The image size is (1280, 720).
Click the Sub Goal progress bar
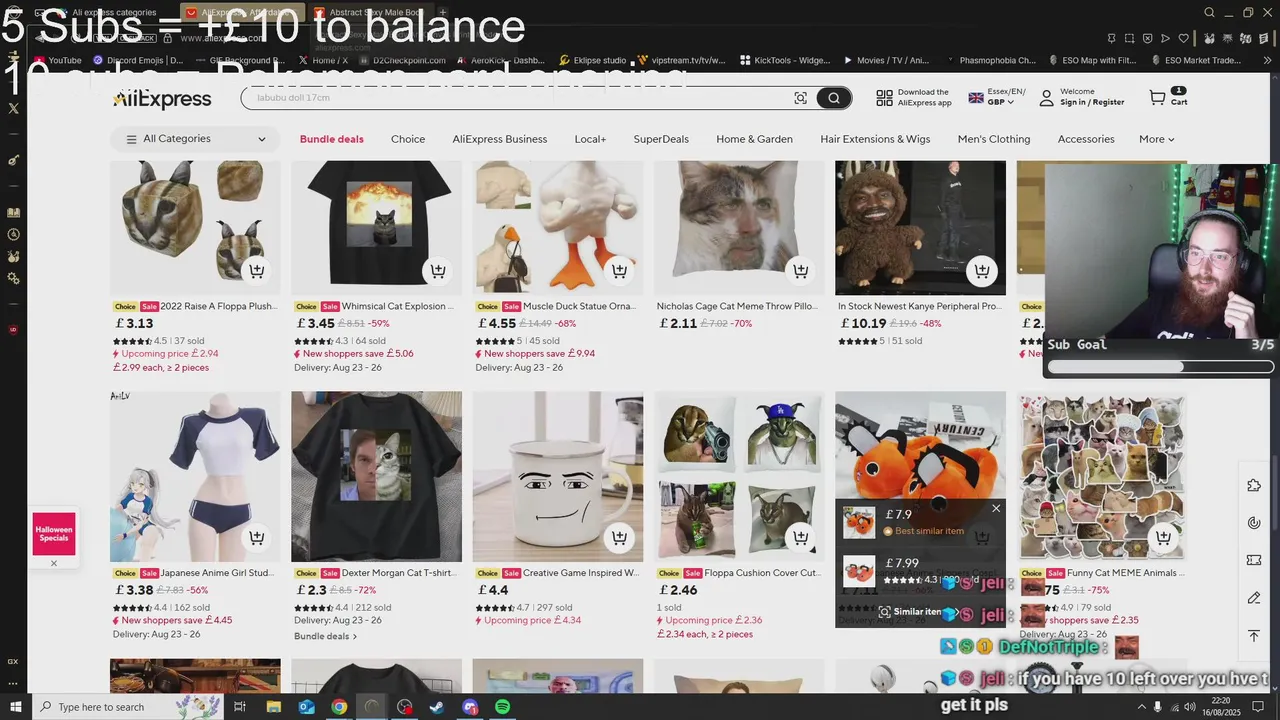pyautogui.click(x=1160, y=367)
